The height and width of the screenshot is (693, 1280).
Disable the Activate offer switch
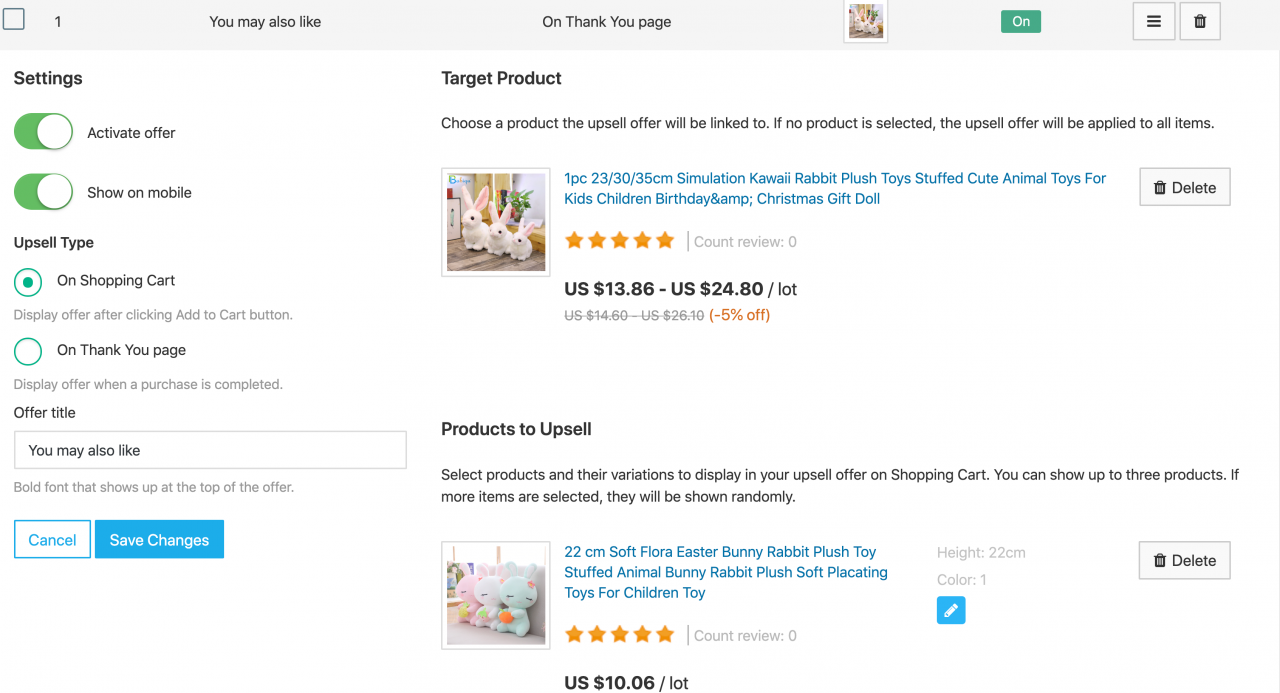(x=44, y=132)
